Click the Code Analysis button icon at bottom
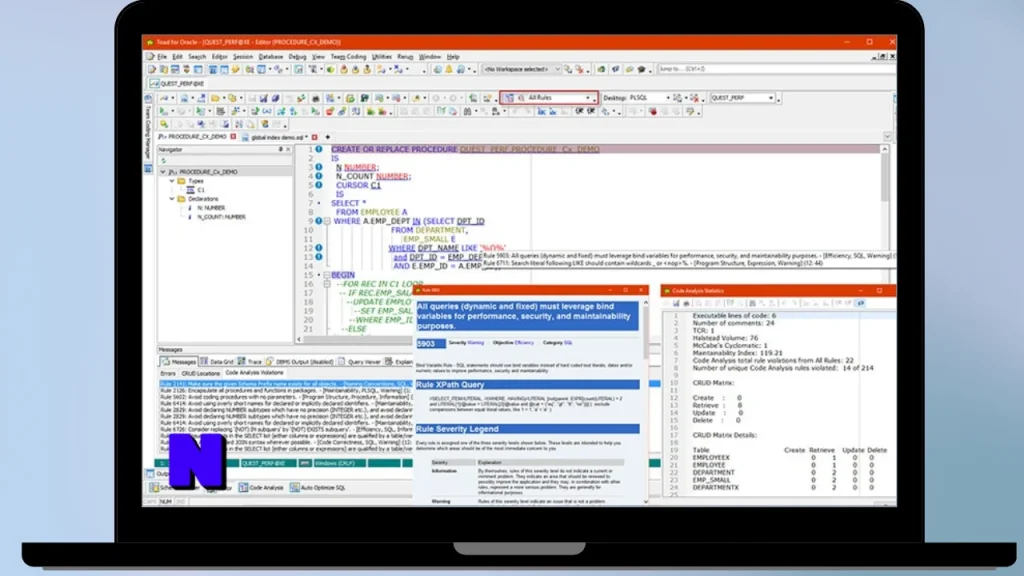Viewport: 1024px width, 576px height. [x=244, y=487]
